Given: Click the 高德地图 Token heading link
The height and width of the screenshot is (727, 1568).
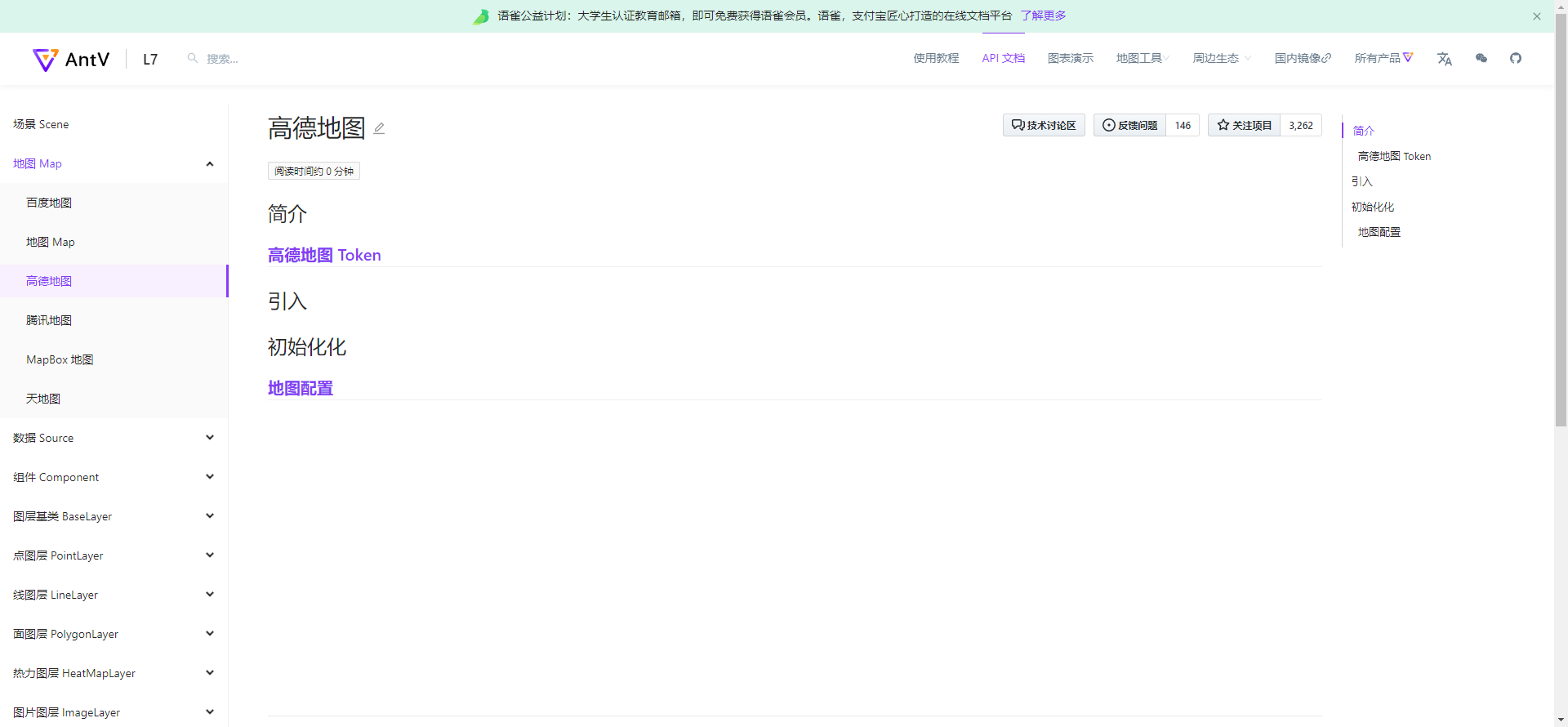Looking at the screenshot, I should click(x=324, y=255).
